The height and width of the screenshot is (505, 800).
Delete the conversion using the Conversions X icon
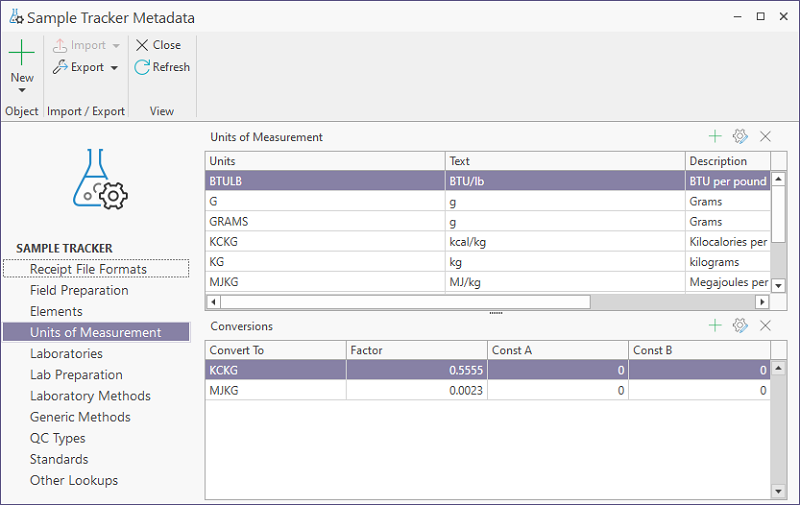point(765,326)
